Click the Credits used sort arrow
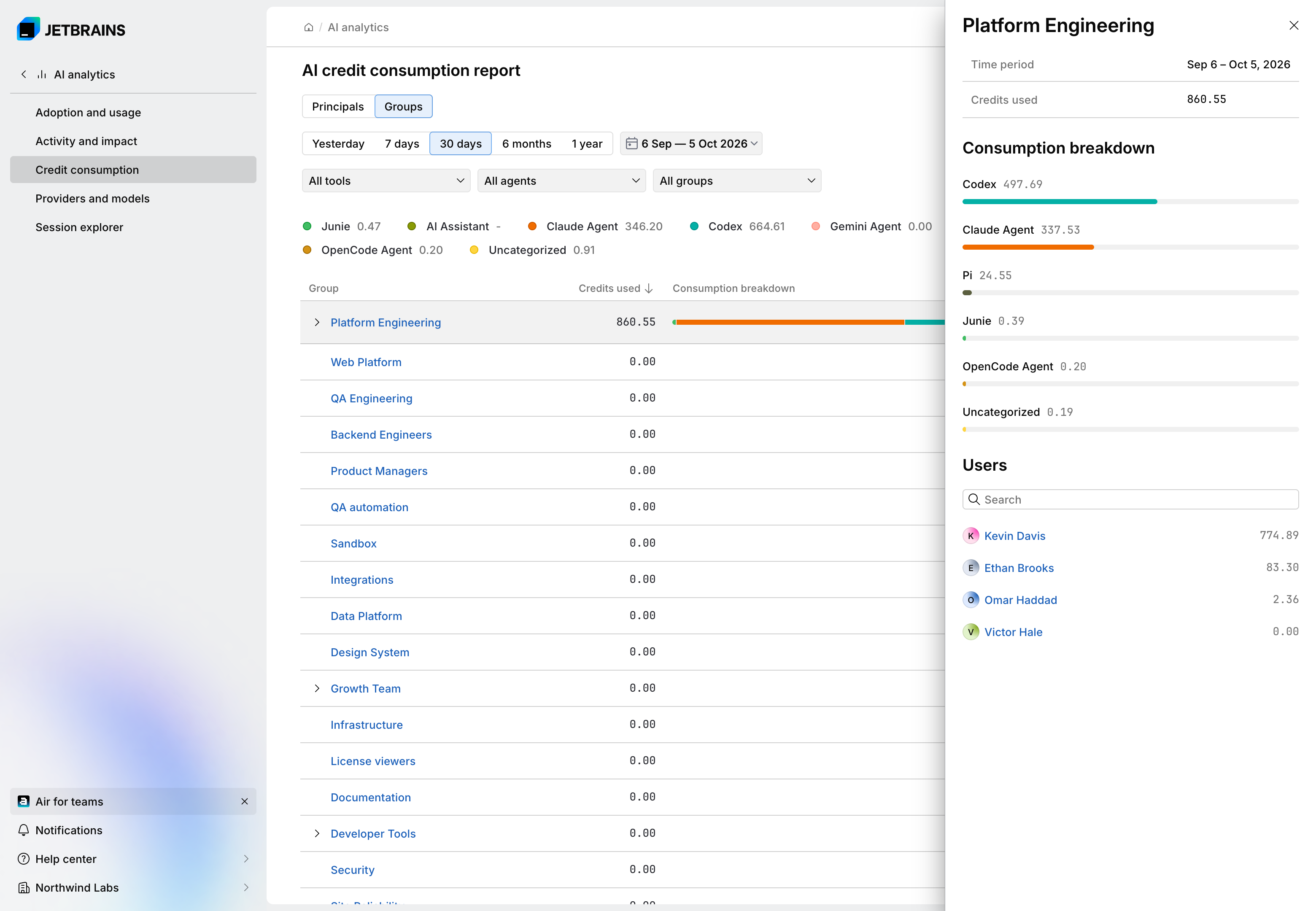This screenshot has height=911, width=1316. (649, 288)
